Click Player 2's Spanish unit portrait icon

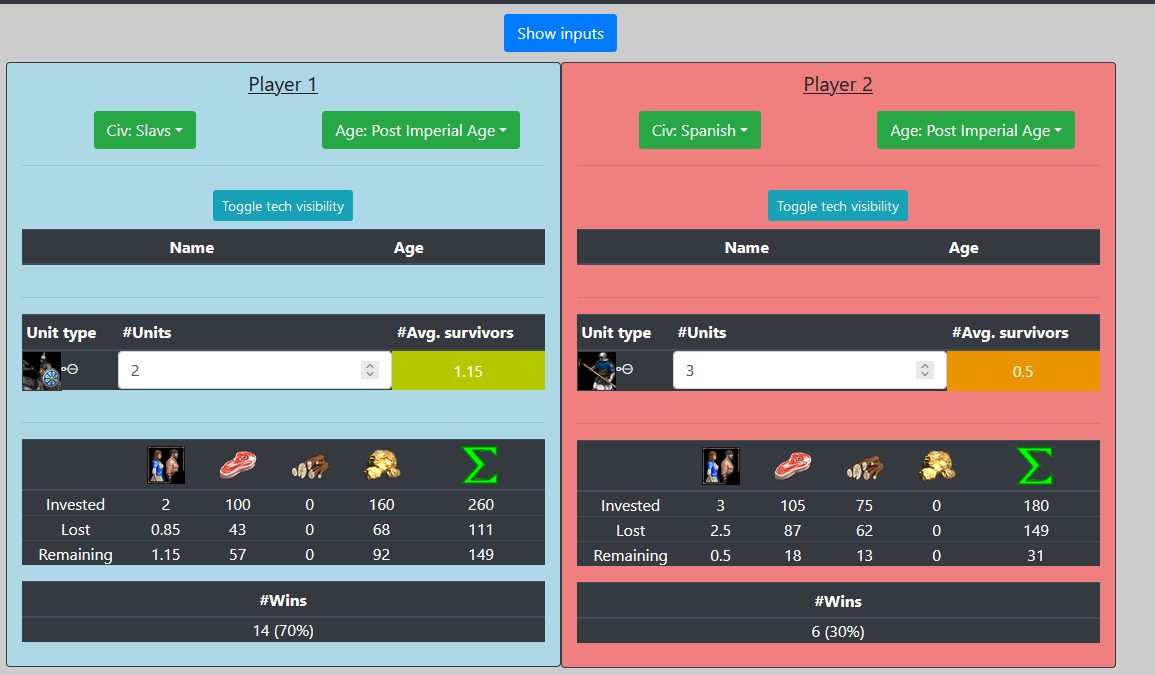pyautogui.click(x=597, y=371)
